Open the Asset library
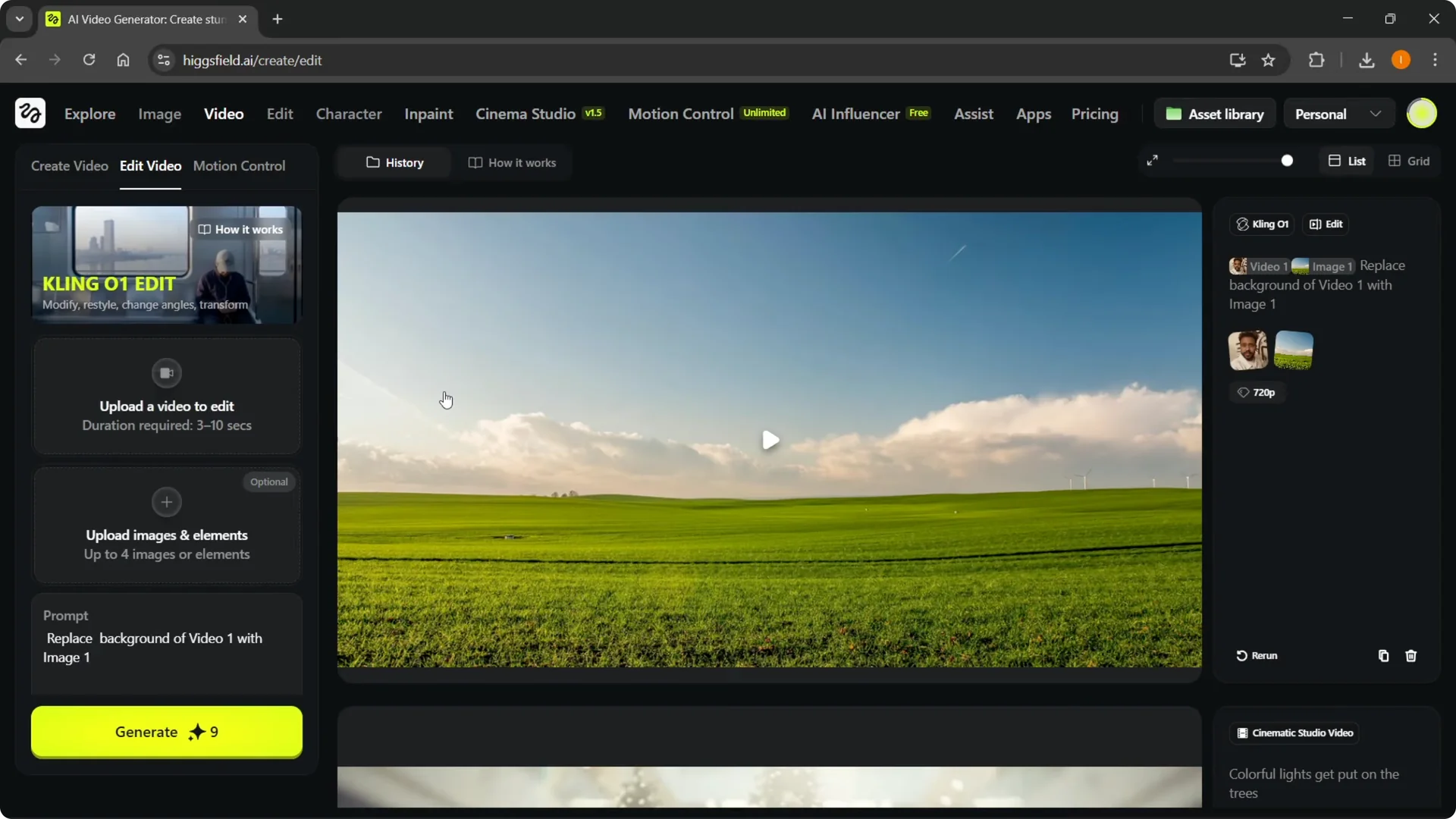The height and width of the screenshot is (819, 1456). coord(1215,113)
